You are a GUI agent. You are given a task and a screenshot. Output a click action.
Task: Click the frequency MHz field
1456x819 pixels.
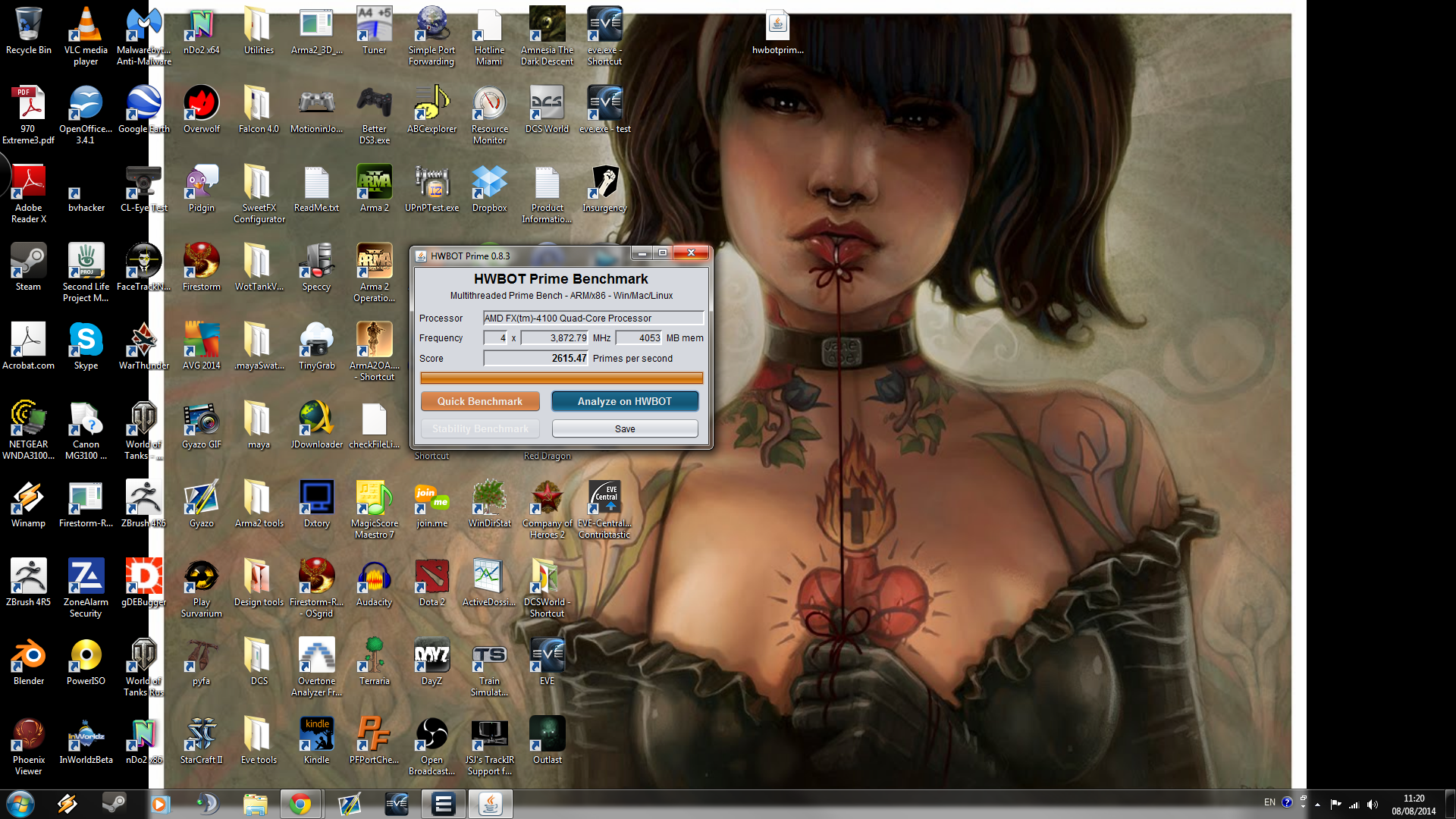(x=554, y=337)
